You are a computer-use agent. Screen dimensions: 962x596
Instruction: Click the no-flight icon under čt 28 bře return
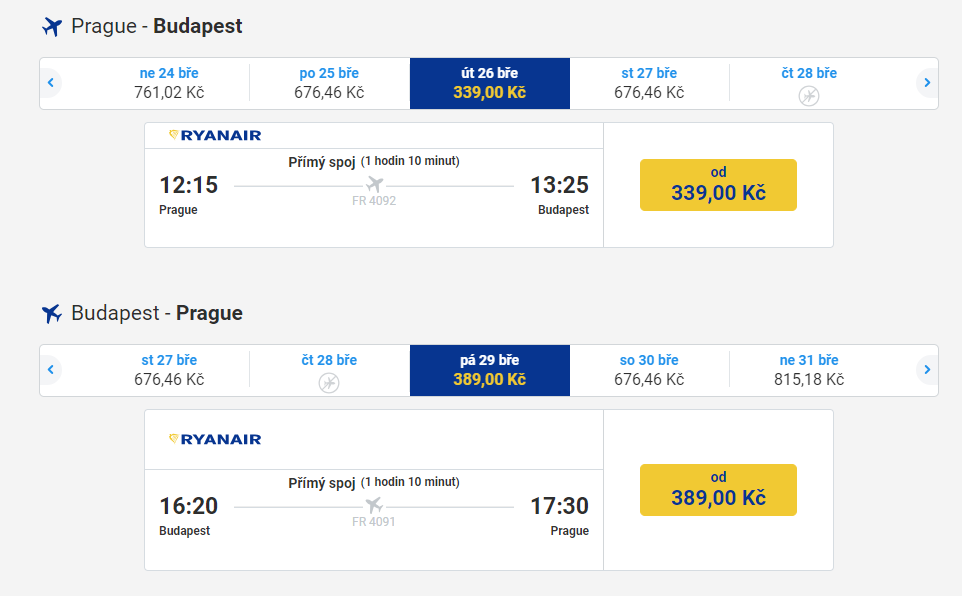(329, 383)
